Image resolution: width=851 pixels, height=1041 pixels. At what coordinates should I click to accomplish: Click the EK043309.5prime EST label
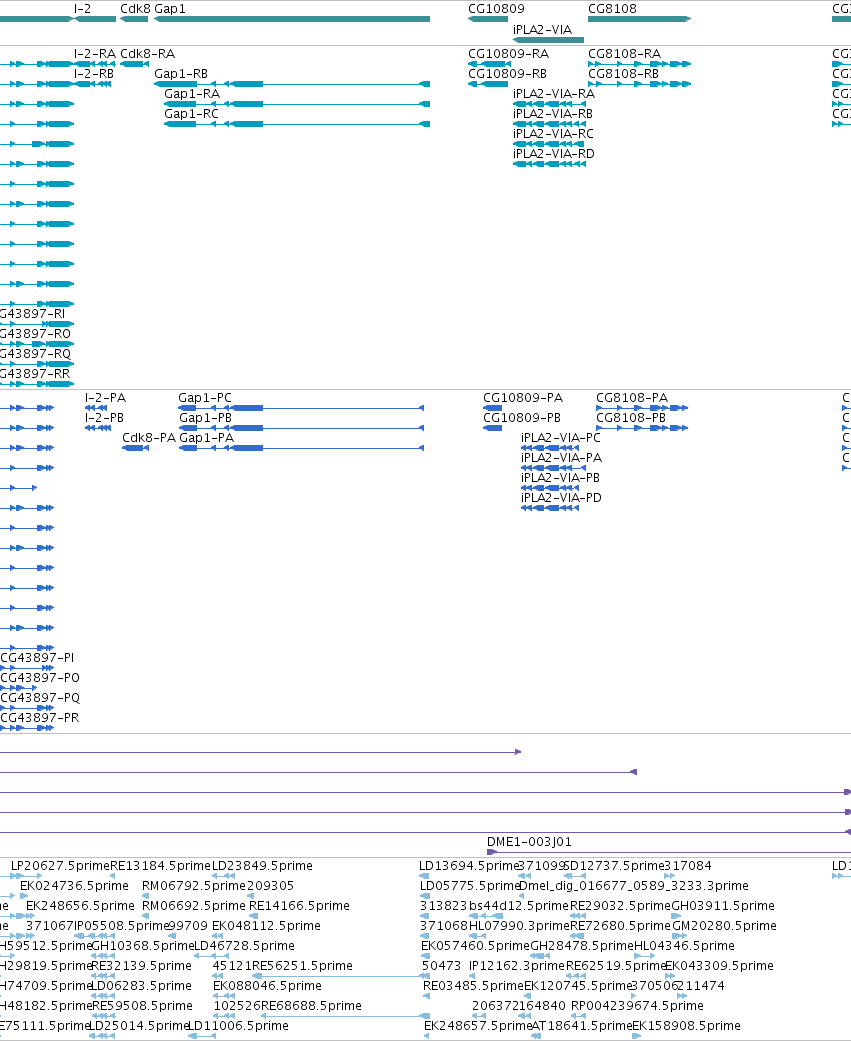tap(720, 965)
